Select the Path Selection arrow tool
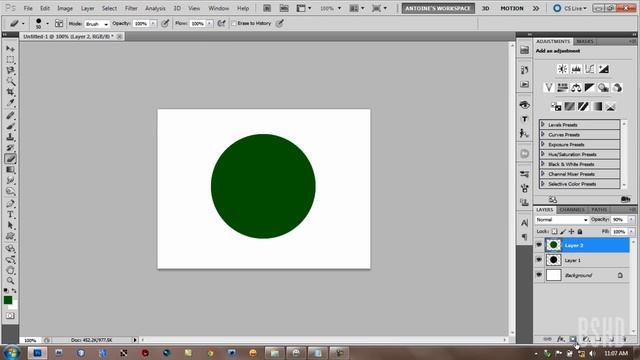Screen dimensions: 640x360 click(10, 225)
